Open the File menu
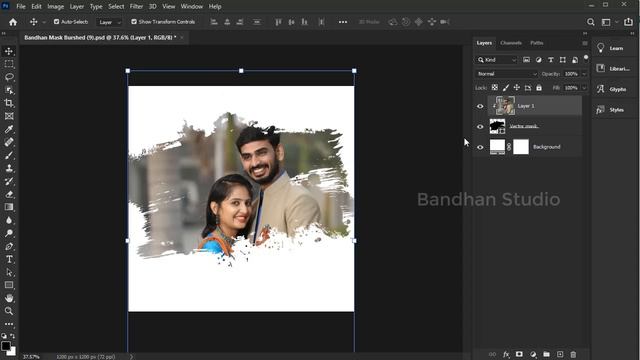Image resolution: width=640 pixels, height=360 pixels. (x=21, y=7)
